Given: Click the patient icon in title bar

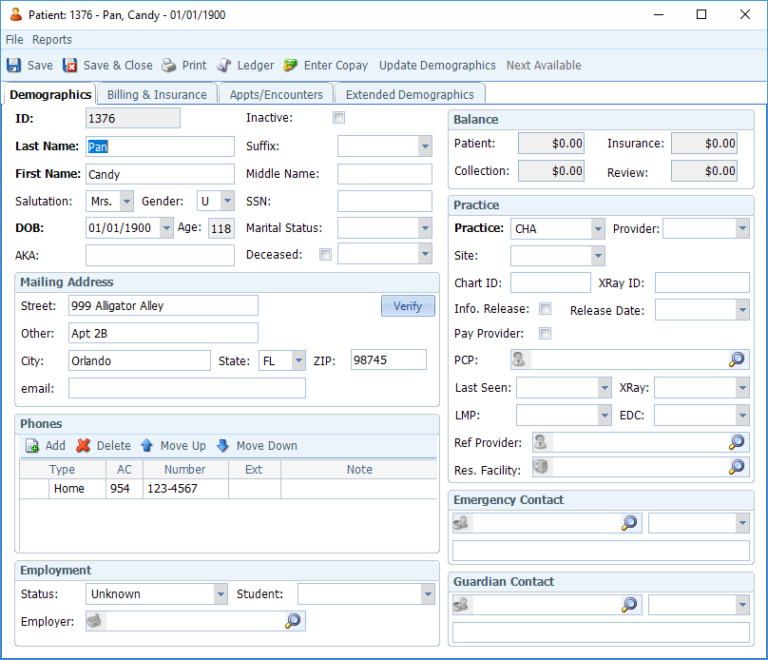Looking at the screenshot, I should click(x=16, y=15).
